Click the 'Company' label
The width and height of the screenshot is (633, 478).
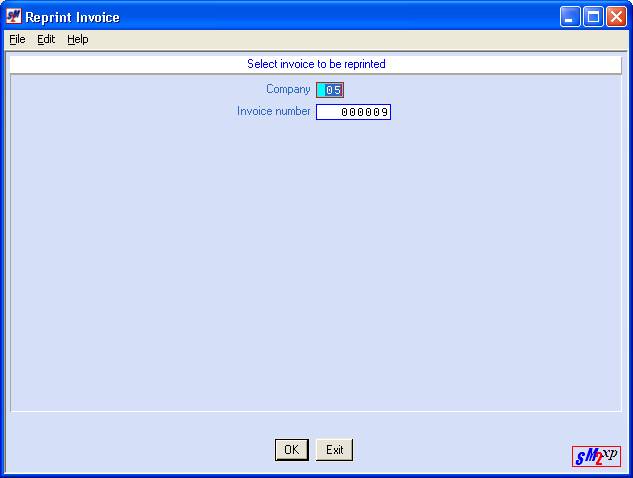(x=288, y=89)
